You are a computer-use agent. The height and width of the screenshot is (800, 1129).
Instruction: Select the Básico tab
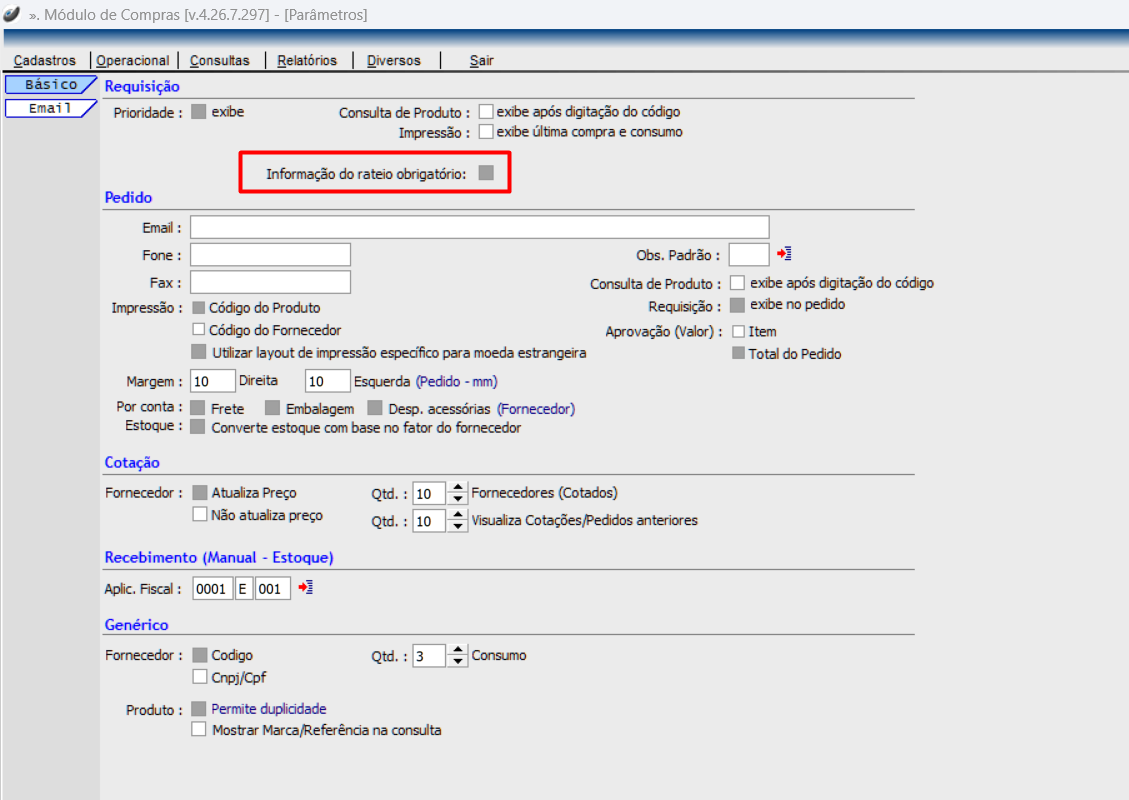(x=49, y=85)
